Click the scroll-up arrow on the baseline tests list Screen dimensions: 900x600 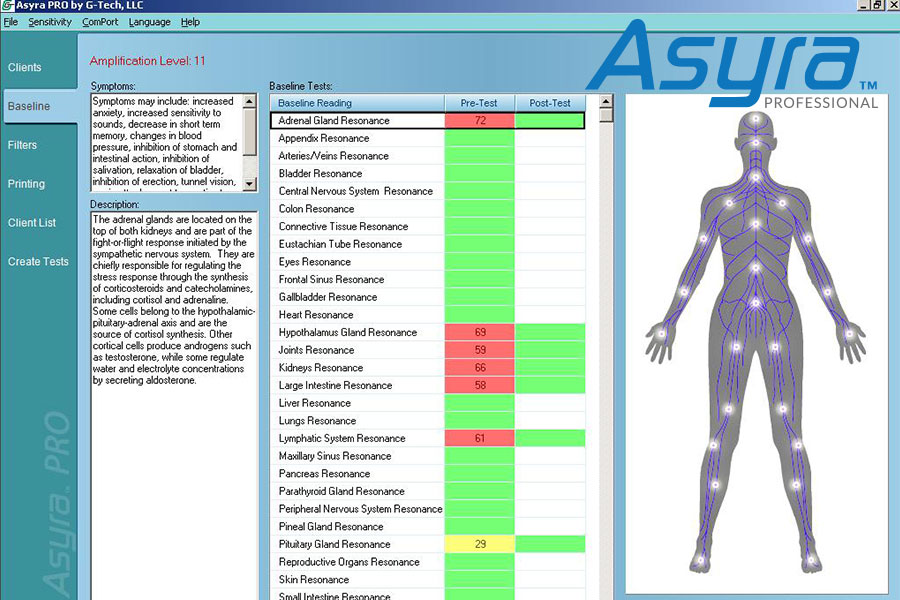click(604, 100)
